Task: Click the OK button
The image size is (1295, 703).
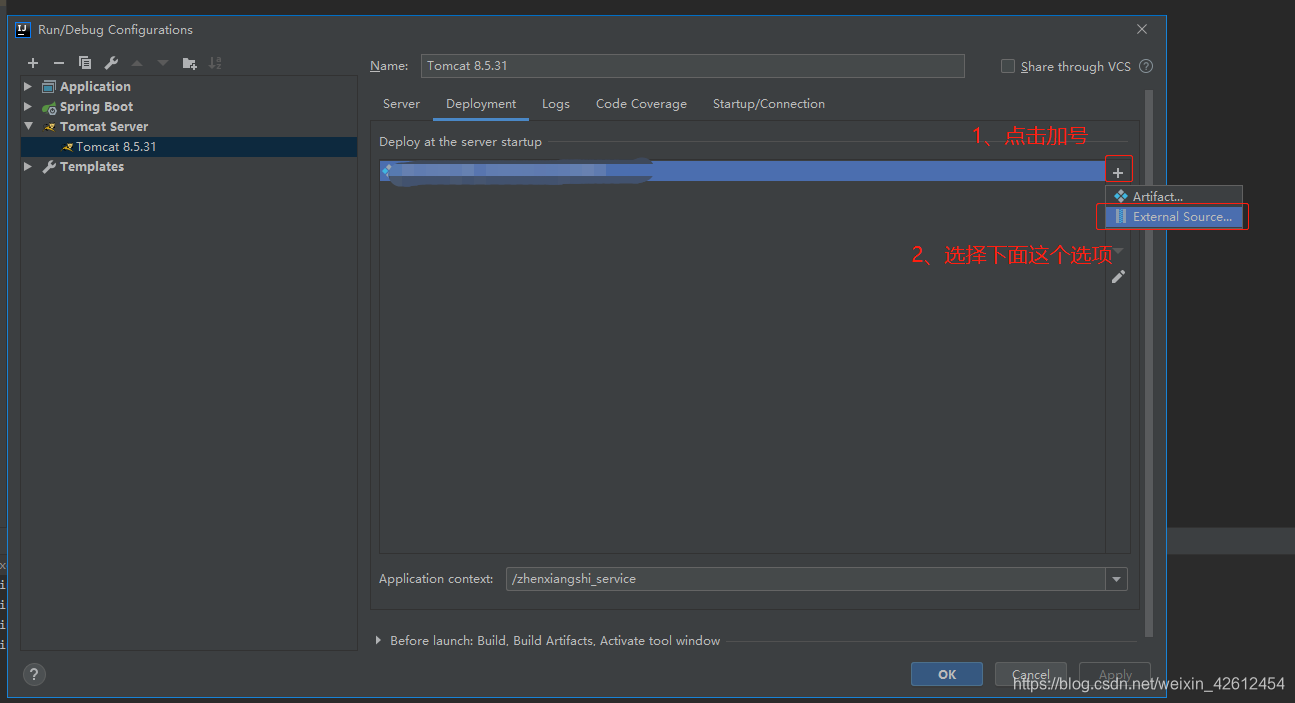Action: (947, 674)
